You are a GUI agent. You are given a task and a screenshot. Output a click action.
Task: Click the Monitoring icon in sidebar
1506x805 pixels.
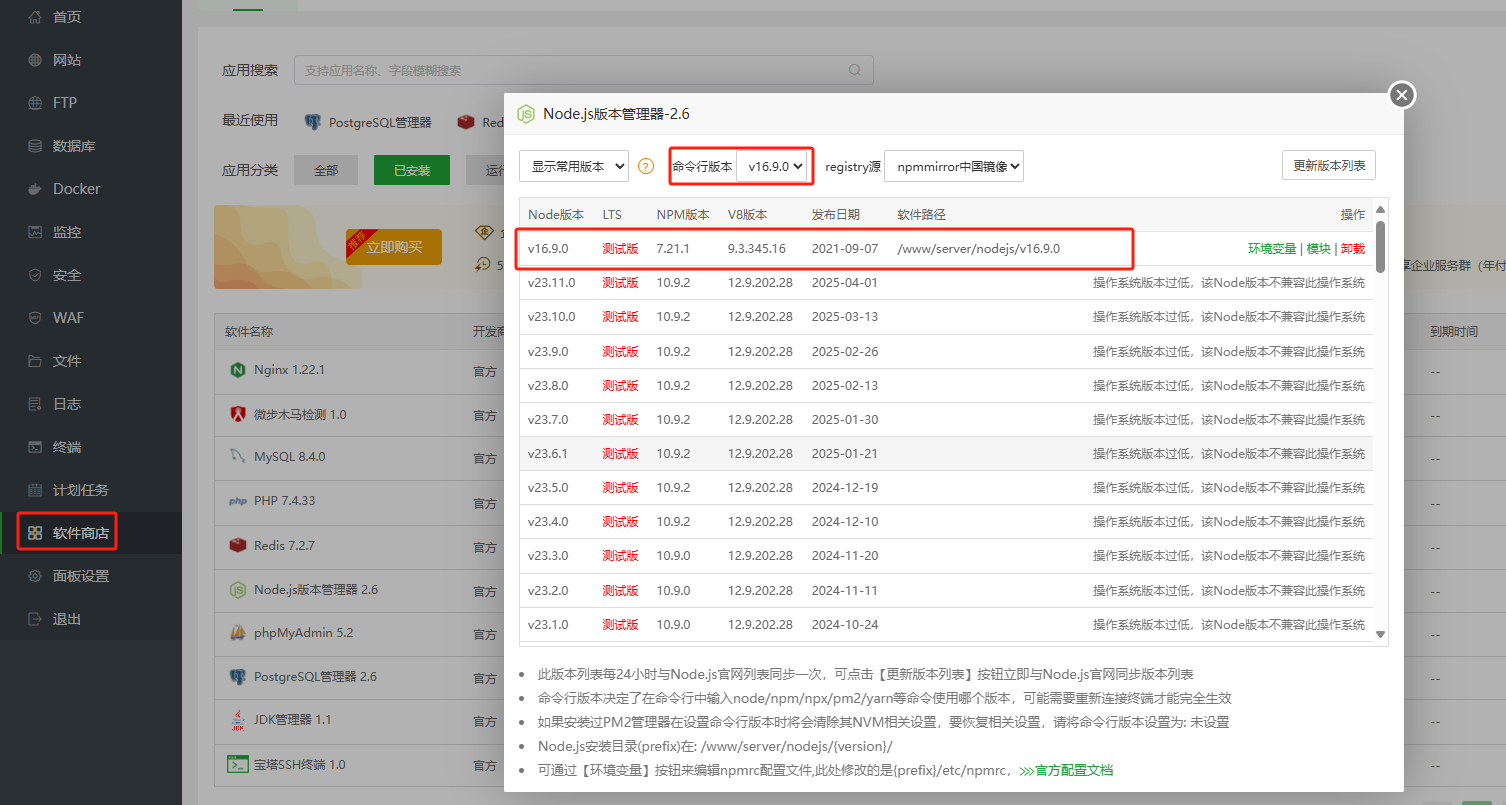(35, 232)
